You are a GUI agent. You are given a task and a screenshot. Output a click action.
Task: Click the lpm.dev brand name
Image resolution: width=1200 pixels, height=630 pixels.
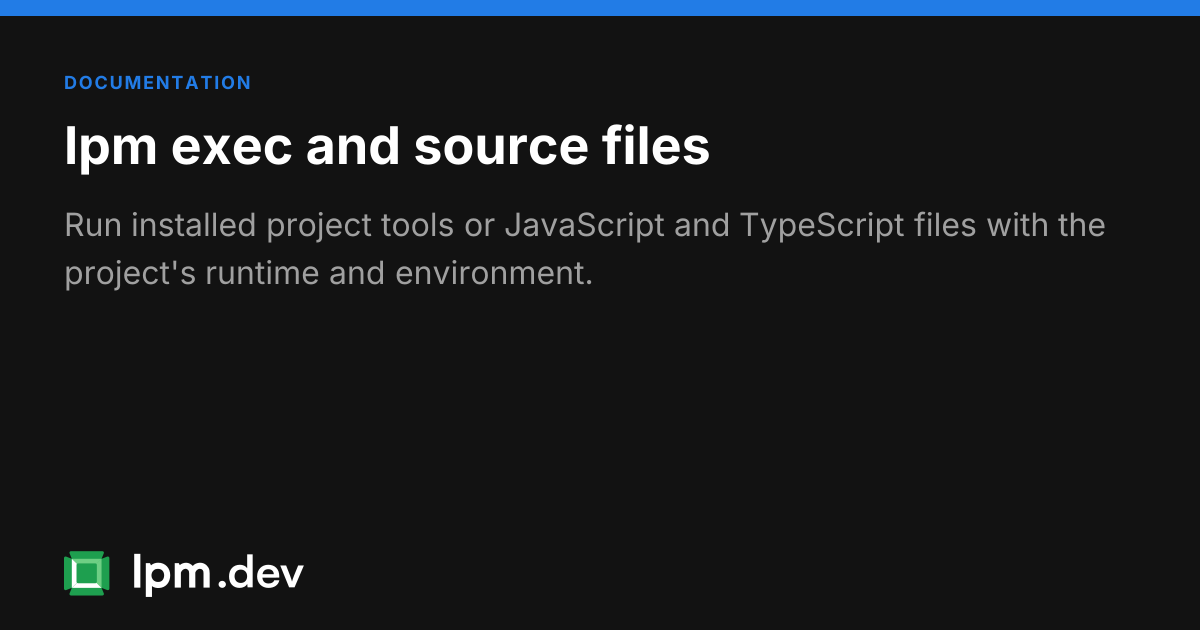click(218, 573)
